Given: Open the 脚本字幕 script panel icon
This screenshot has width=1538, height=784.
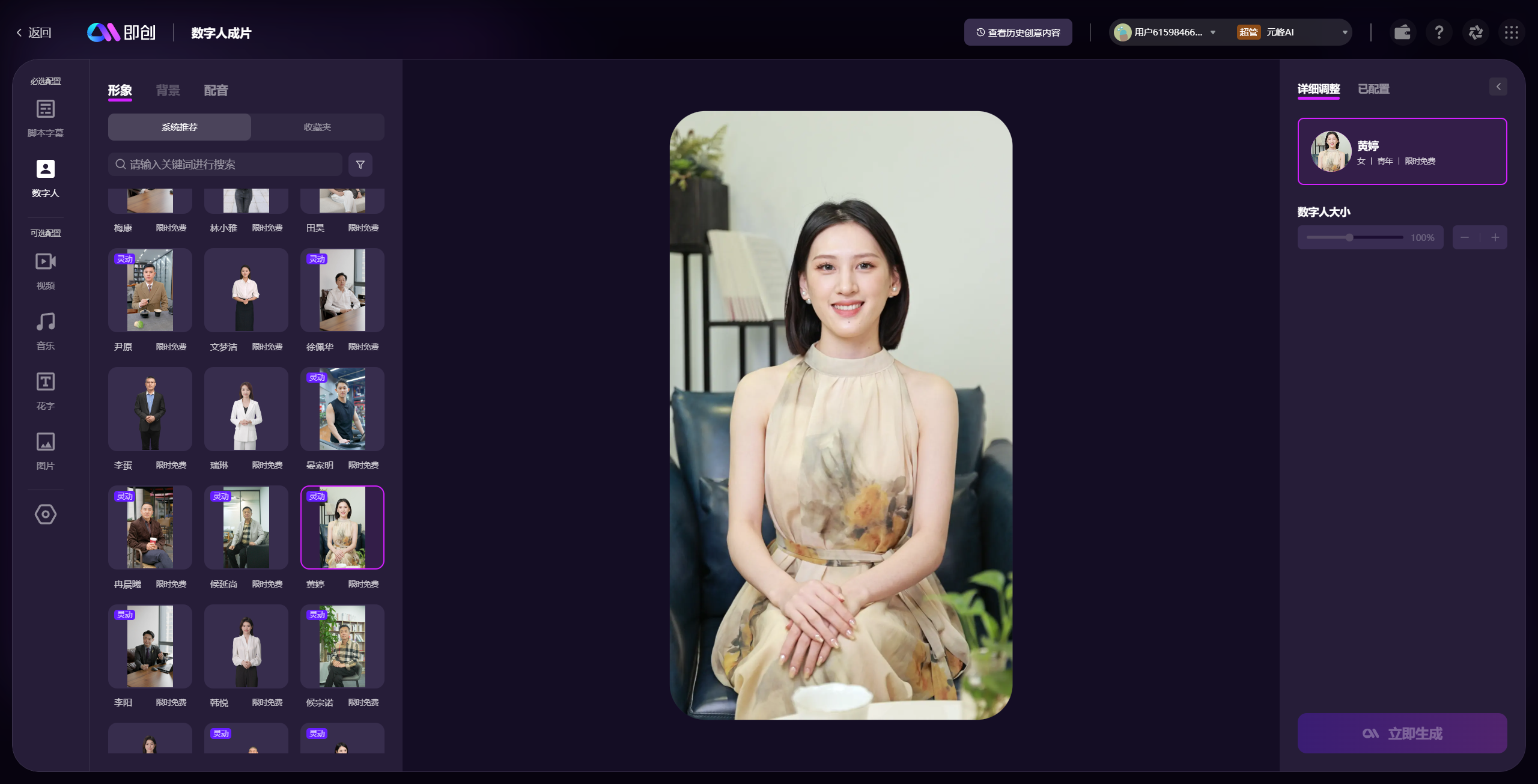Looking at the screenshot, I should (46, 109).
